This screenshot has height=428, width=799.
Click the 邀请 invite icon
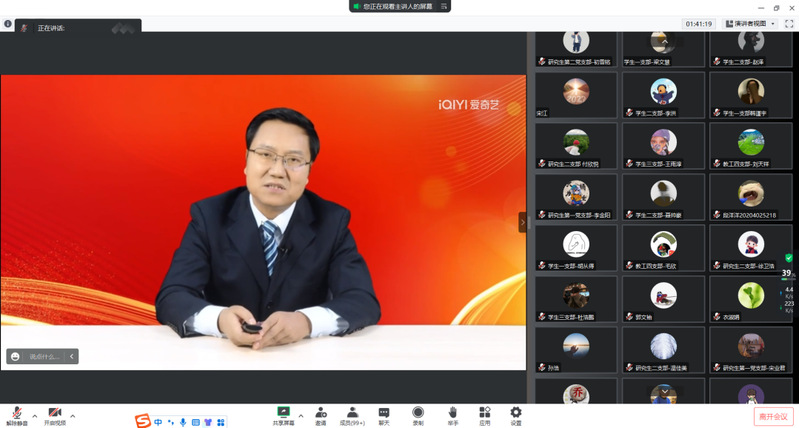[321, 415]
